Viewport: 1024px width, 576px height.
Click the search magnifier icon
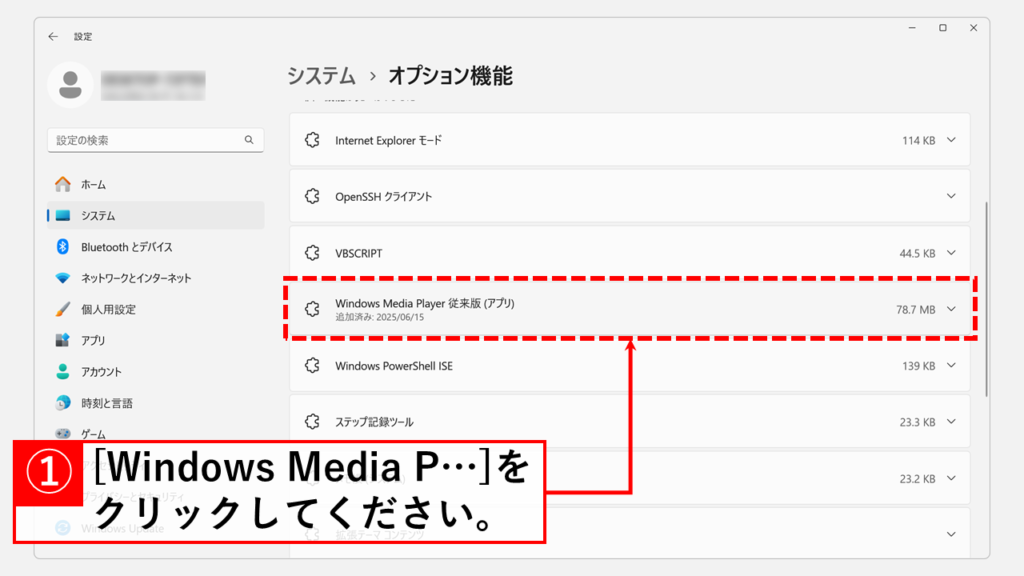249,140
